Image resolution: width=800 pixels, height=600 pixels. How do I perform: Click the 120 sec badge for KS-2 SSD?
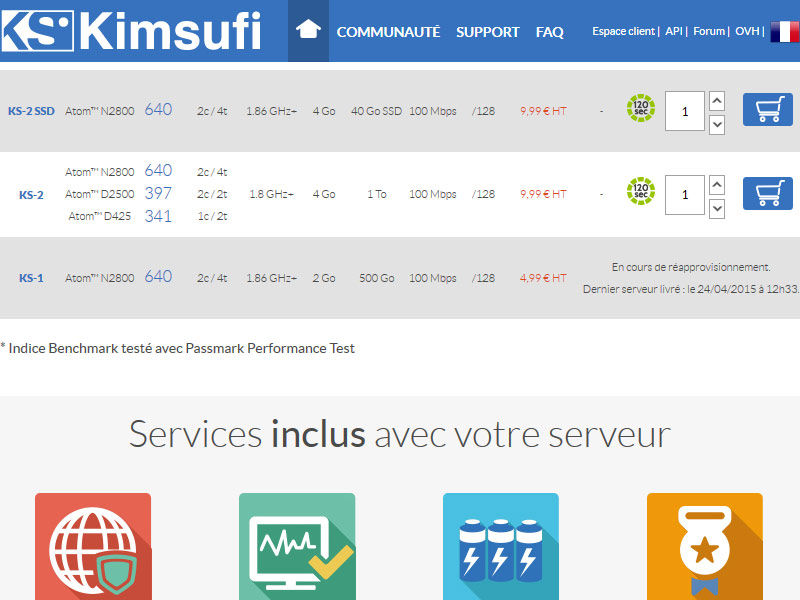(x=641, y=108)
